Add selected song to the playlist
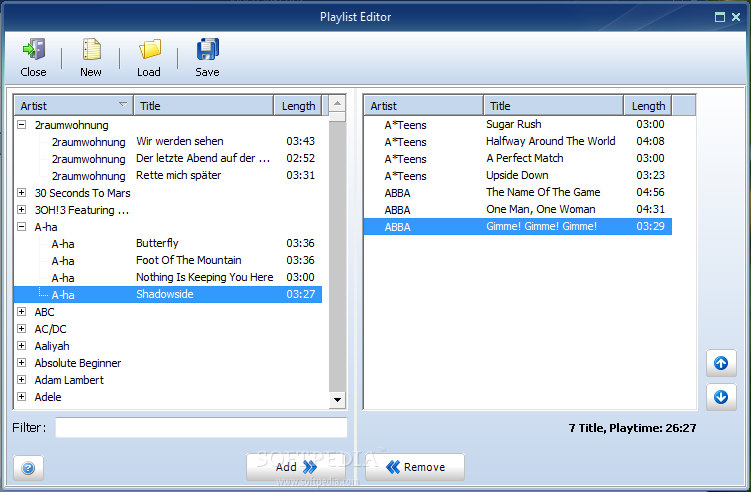Image resolution: width=751 pixels, height=492 pixels. 296,467
